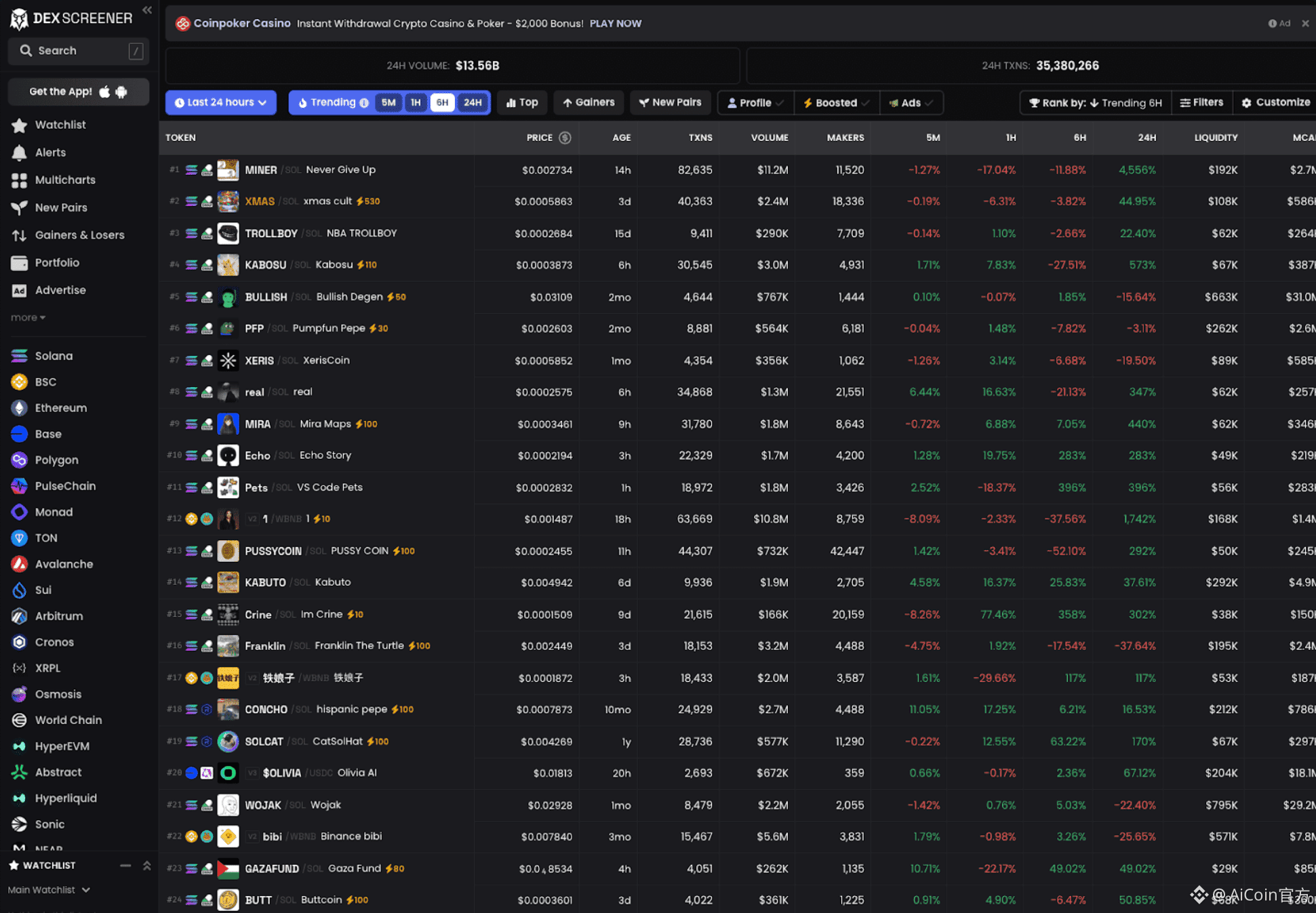Screen dimensions: 1316x913
Task: Select the 5M trending timeframe
Action: [x=388, y=103]
